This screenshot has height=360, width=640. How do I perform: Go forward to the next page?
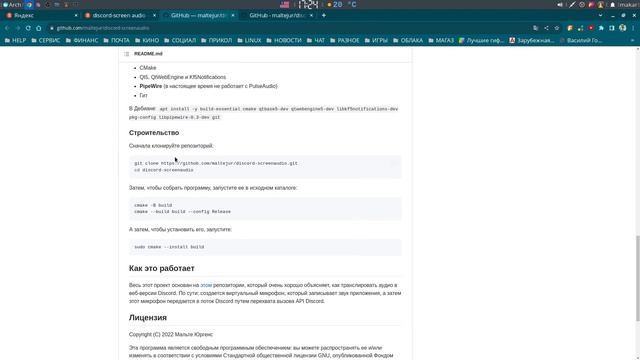point(18,28)
